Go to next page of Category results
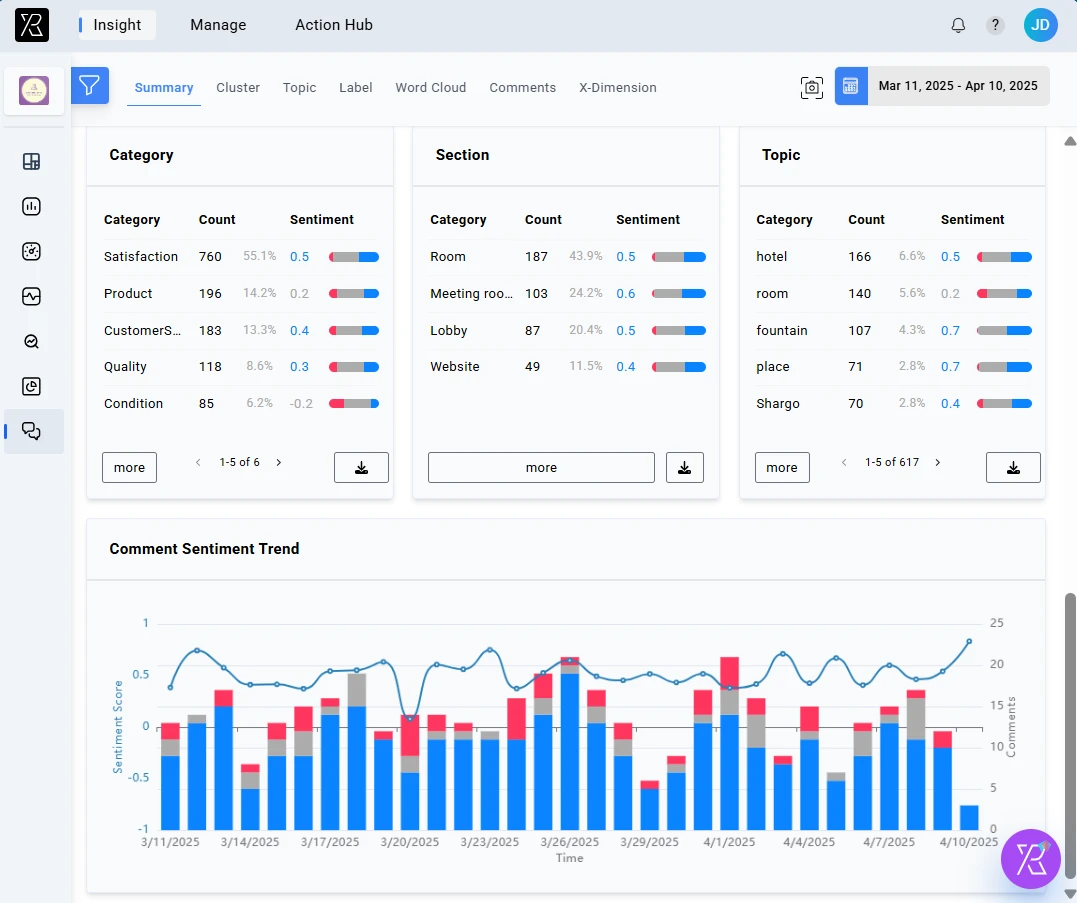 (278, 462)
